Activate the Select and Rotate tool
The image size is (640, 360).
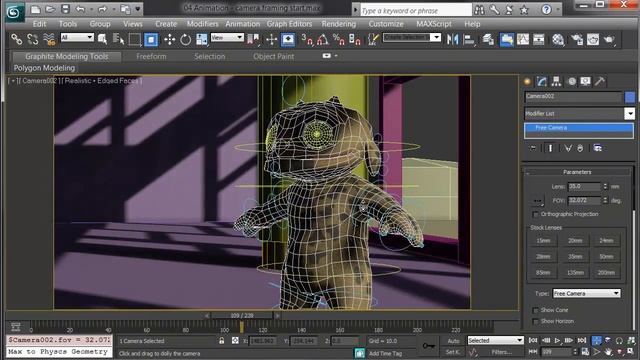186,40
